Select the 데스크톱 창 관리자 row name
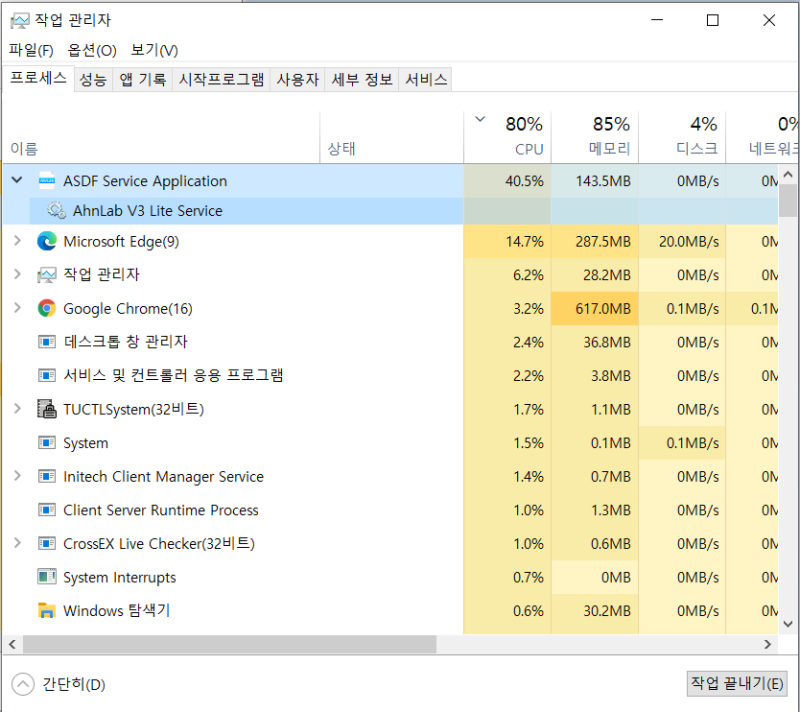Screen dimensions: 800x712 click(x=126, y=342)
